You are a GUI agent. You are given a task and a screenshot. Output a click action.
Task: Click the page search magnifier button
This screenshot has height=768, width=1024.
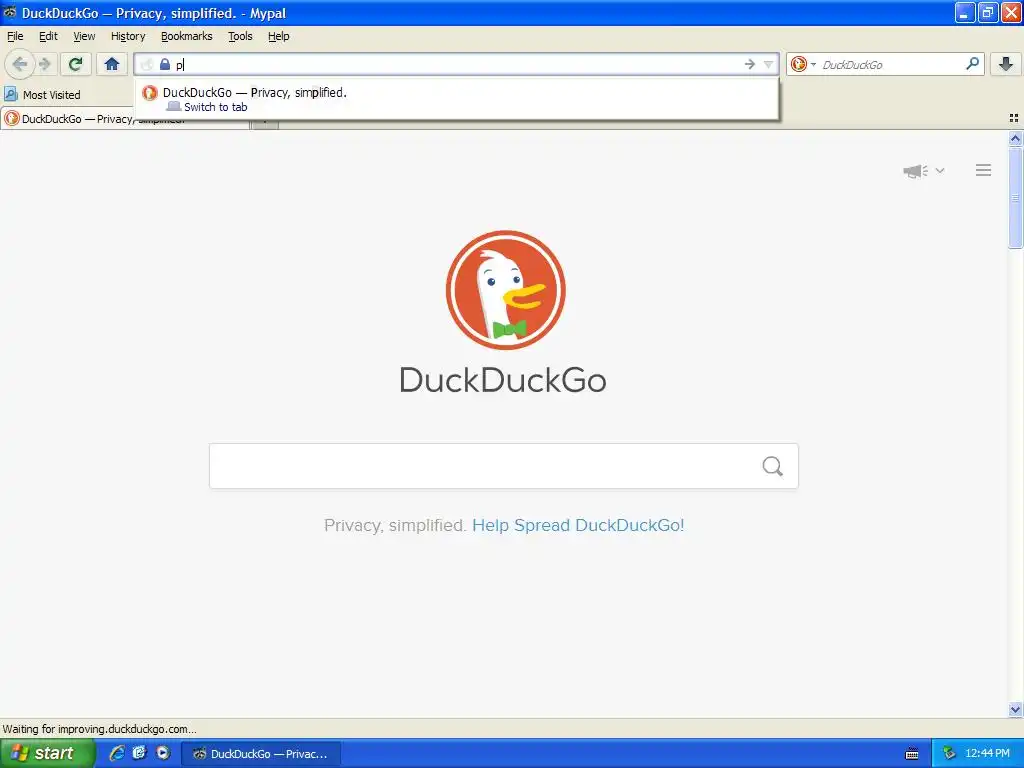[x=773, y=466]
